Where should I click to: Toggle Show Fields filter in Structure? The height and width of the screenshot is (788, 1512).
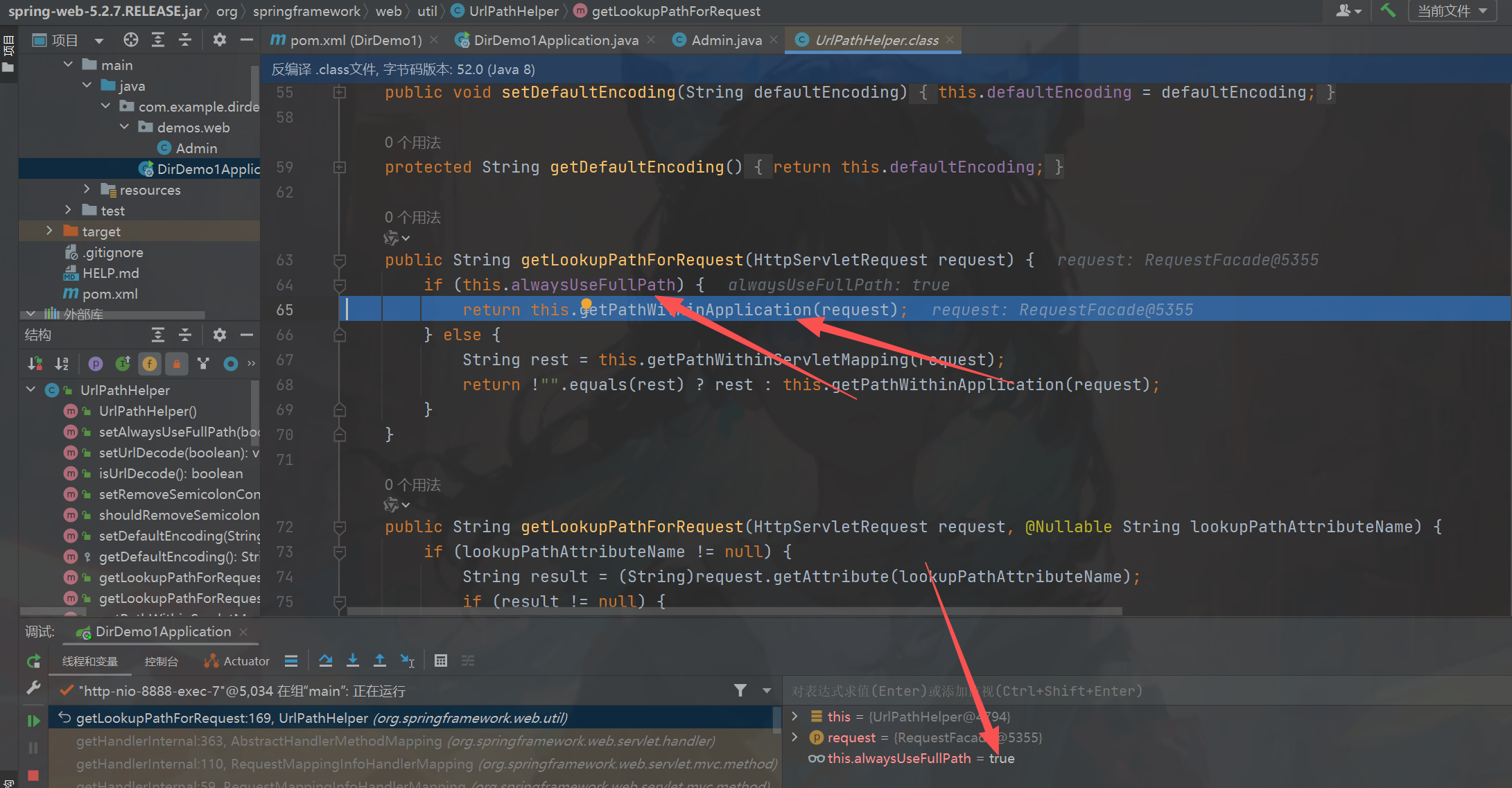pyautogui.click(x=149, y=363)
